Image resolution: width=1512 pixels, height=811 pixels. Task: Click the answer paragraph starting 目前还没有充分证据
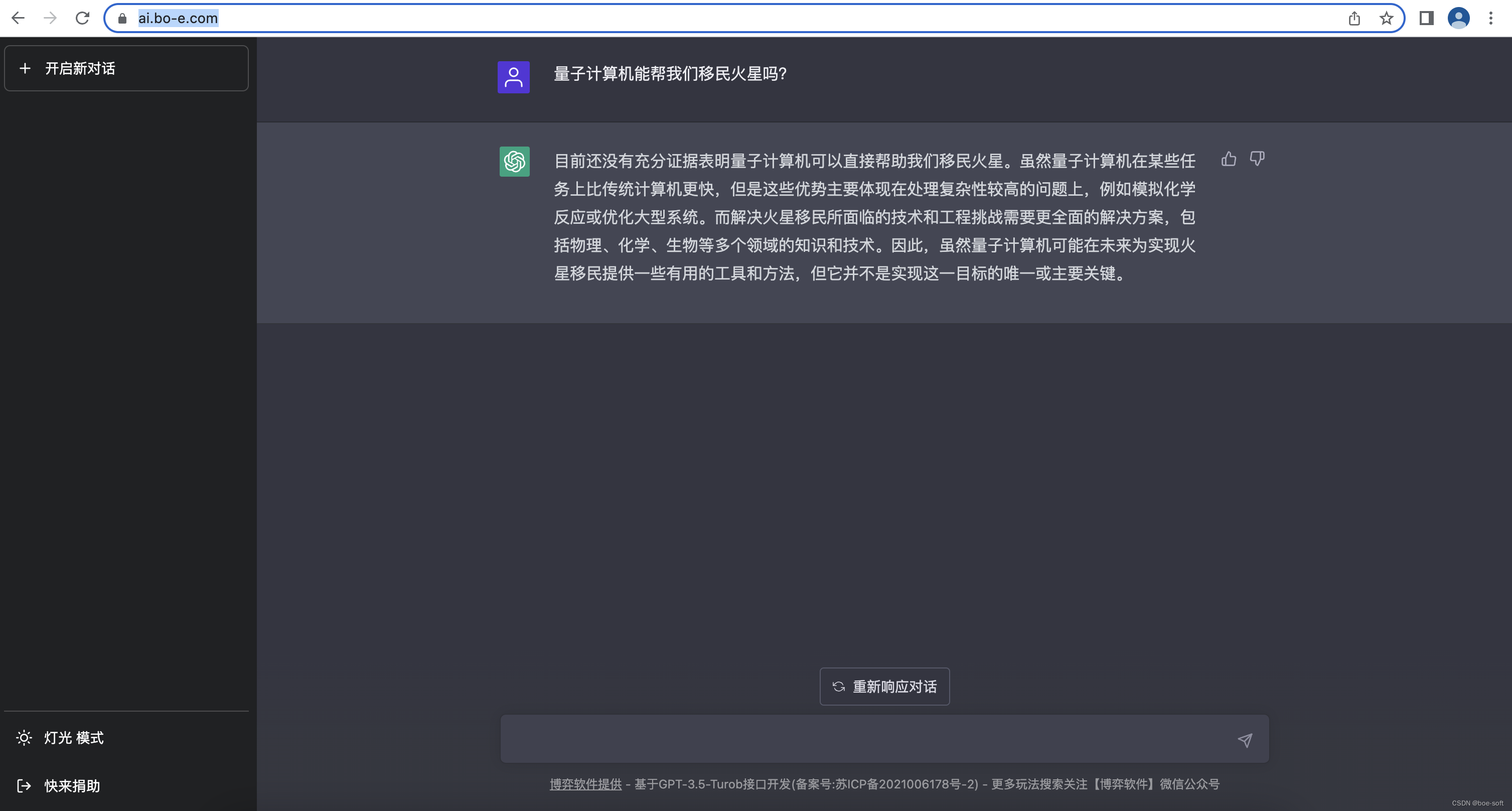click(x=874, y=217)
